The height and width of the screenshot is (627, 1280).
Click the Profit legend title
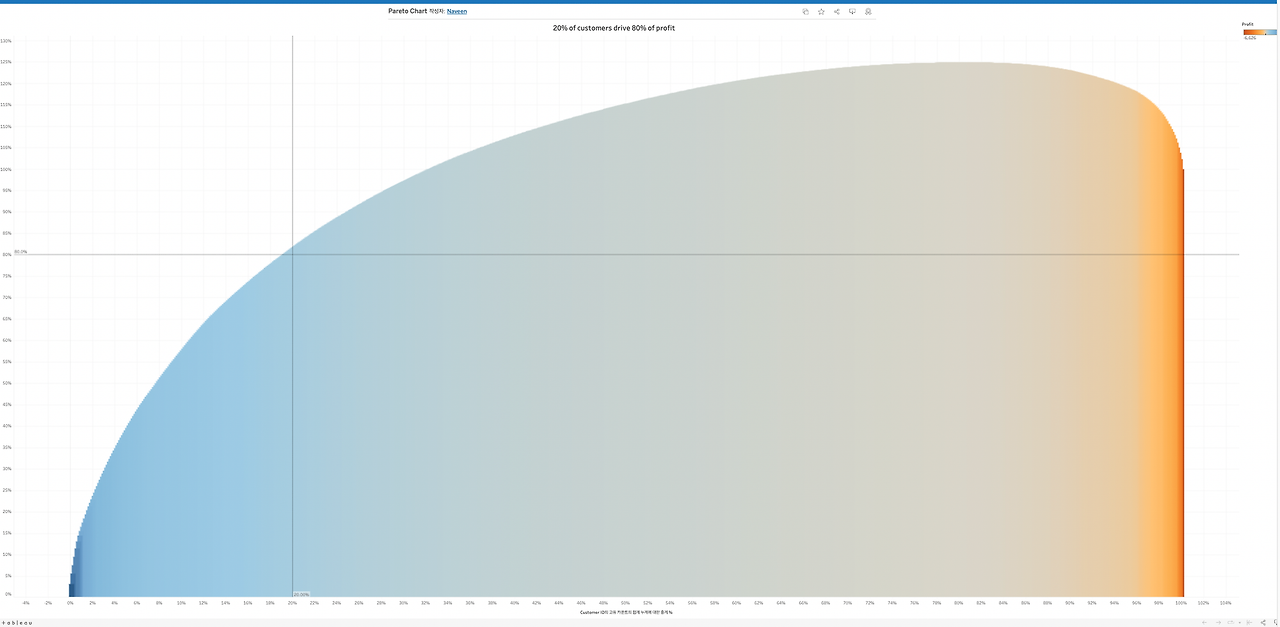coord(1247,23)
